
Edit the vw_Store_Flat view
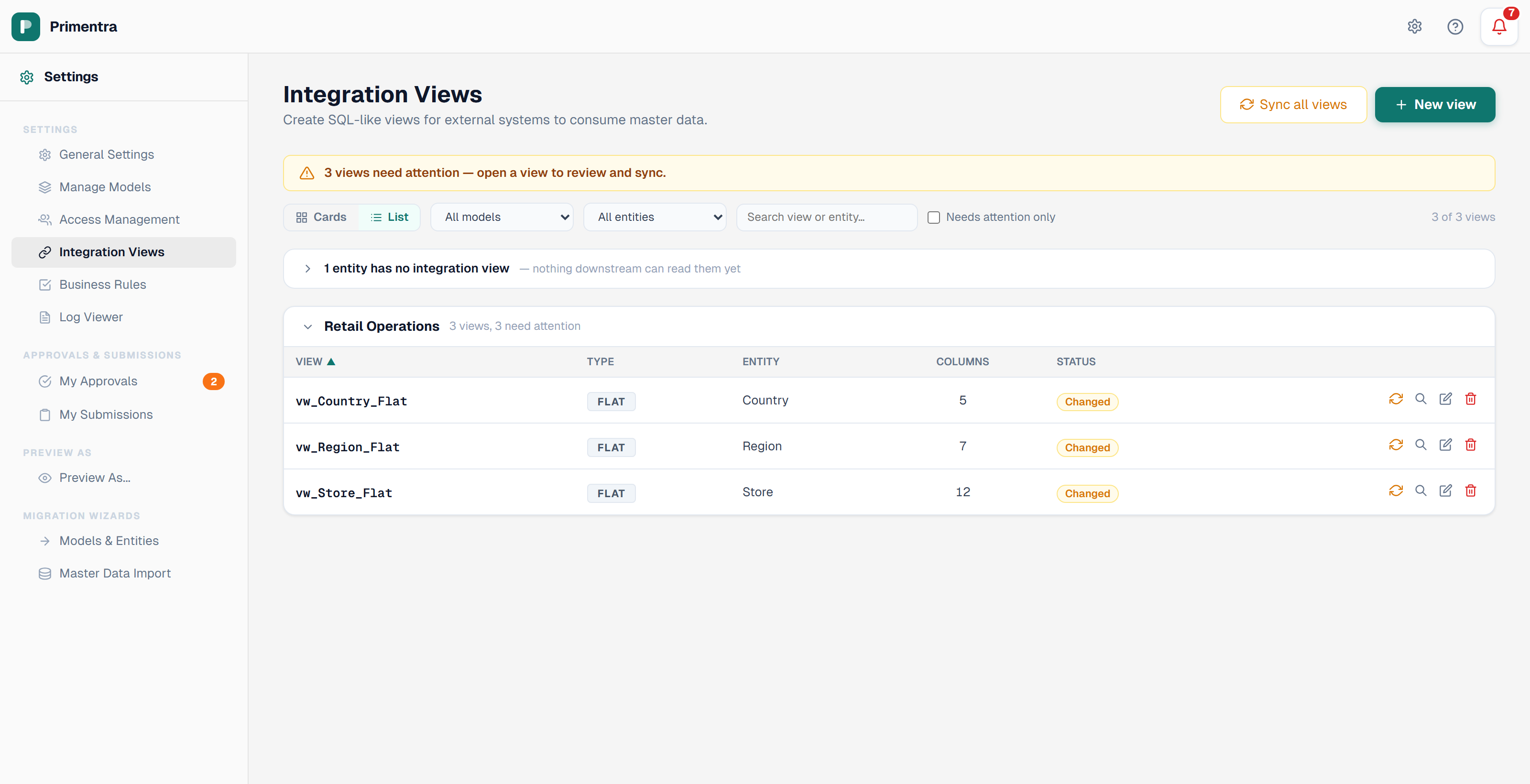(1446, 490)
